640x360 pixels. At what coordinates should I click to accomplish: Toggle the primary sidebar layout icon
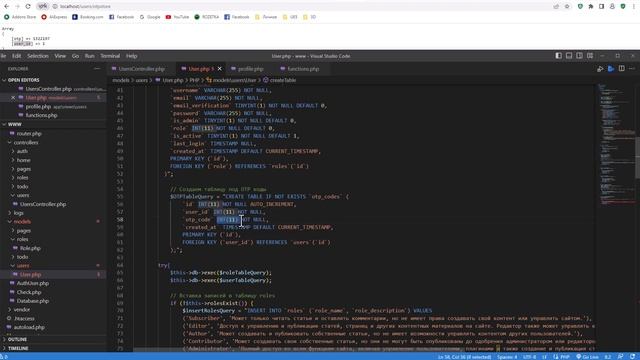point(558,56)
